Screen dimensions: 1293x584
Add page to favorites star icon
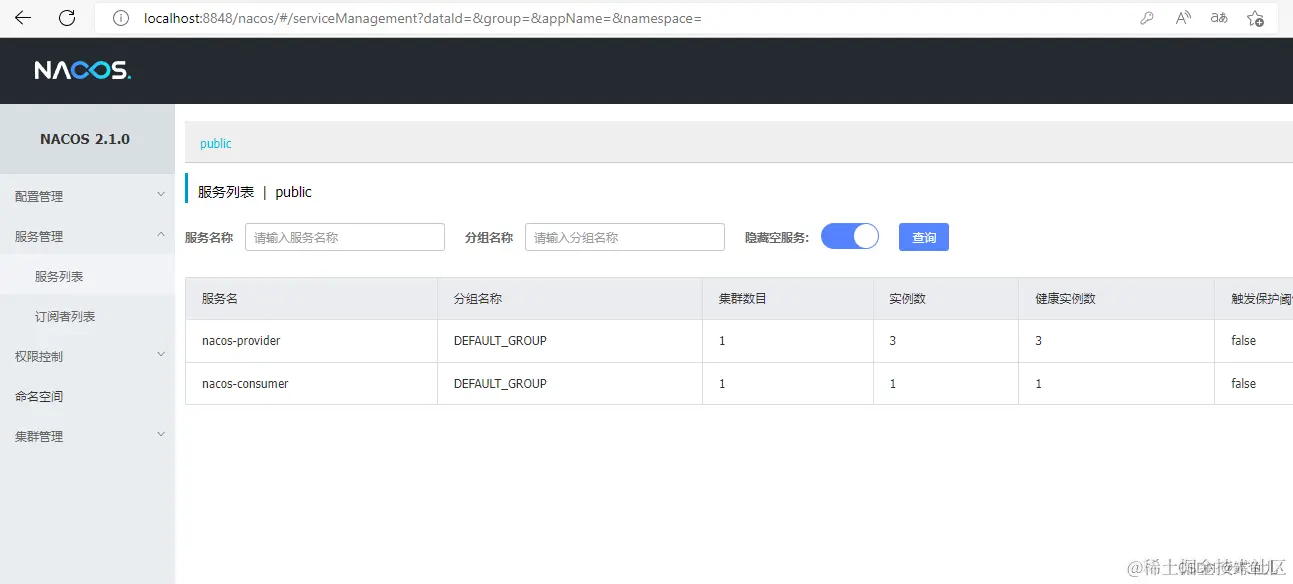click(1255, 18)
